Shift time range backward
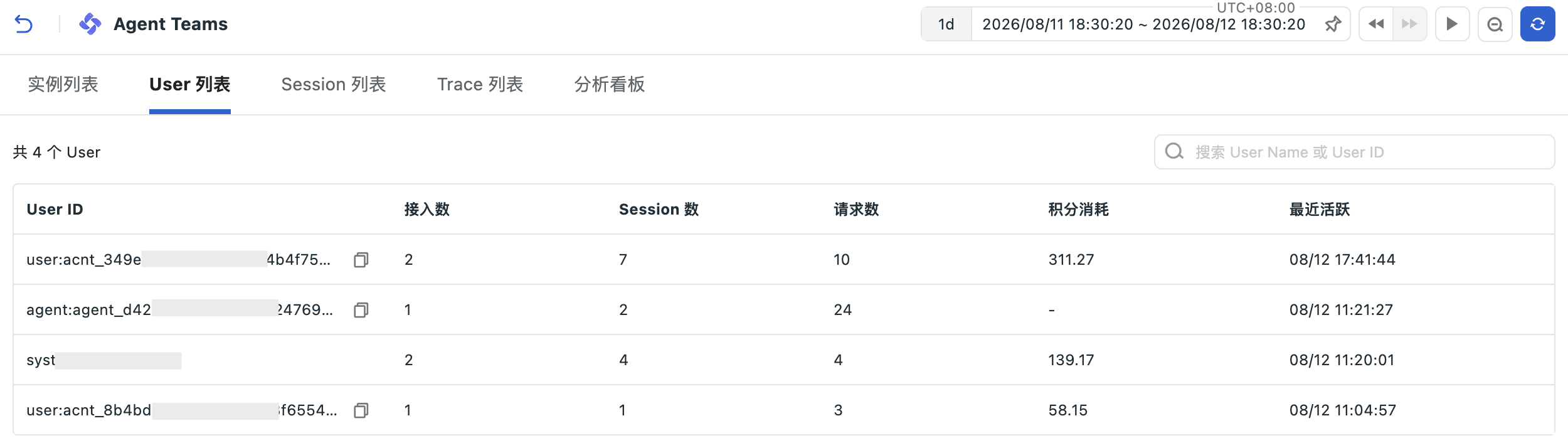 1376,24
